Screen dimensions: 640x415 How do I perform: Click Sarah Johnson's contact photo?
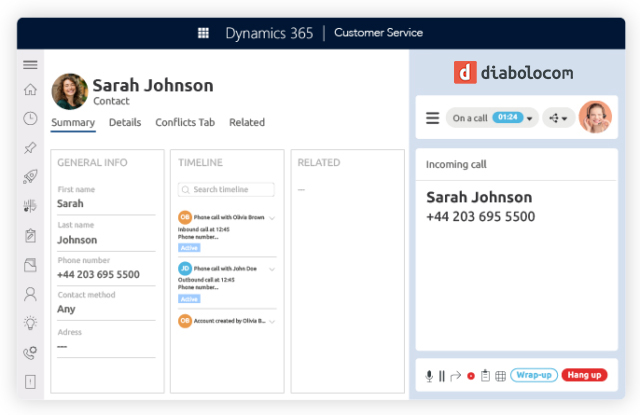(70, 91)
